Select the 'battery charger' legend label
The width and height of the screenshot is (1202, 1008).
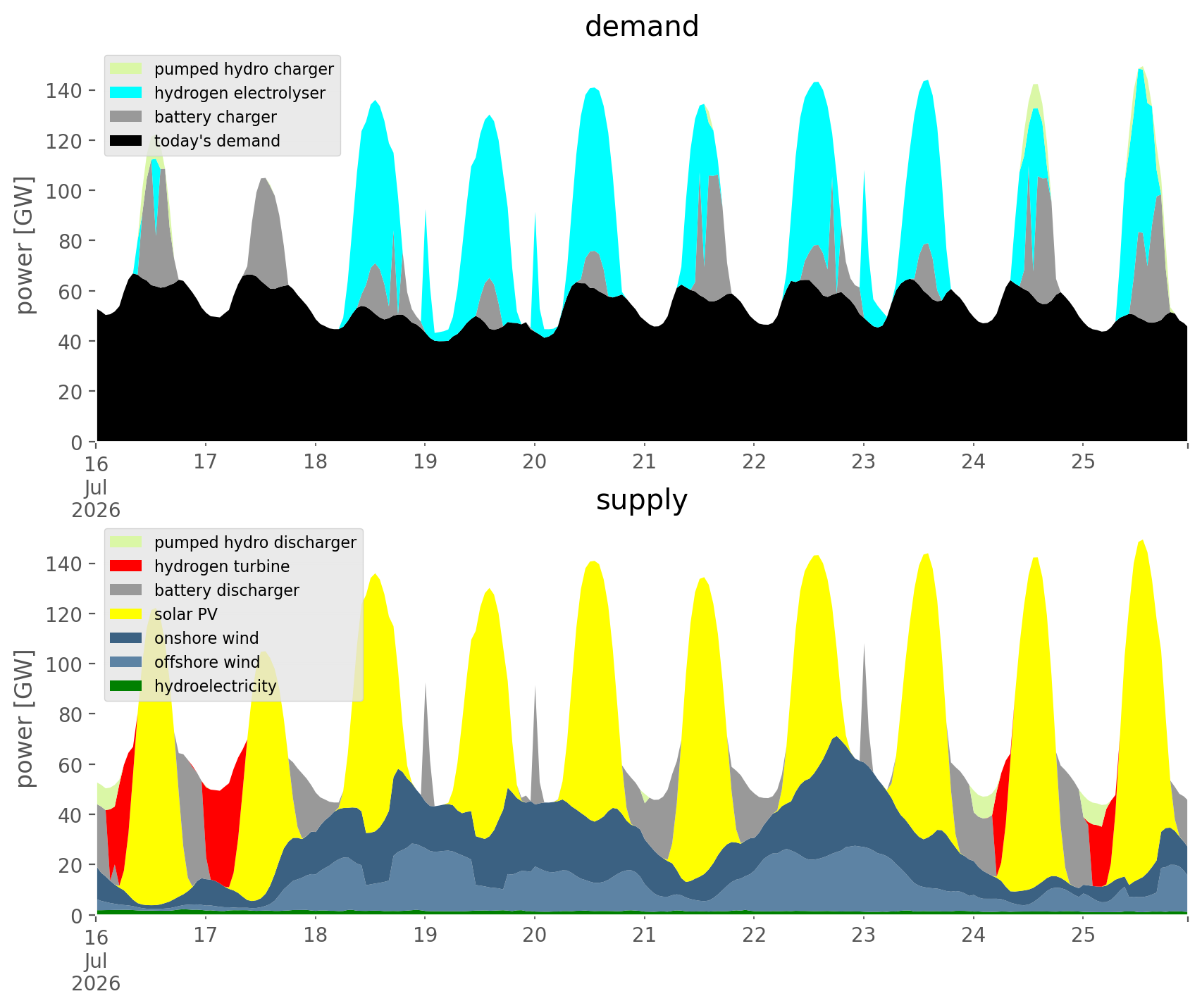coord(216,117)
